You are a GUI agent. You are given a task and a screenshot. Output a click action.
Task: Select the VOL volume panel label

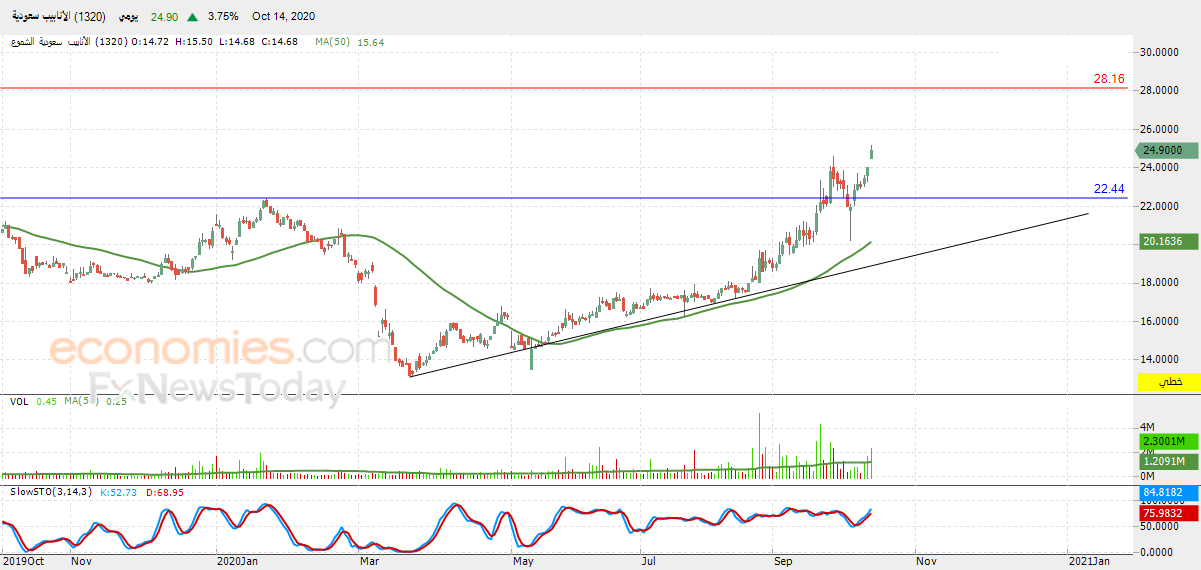tap(18, 402)
